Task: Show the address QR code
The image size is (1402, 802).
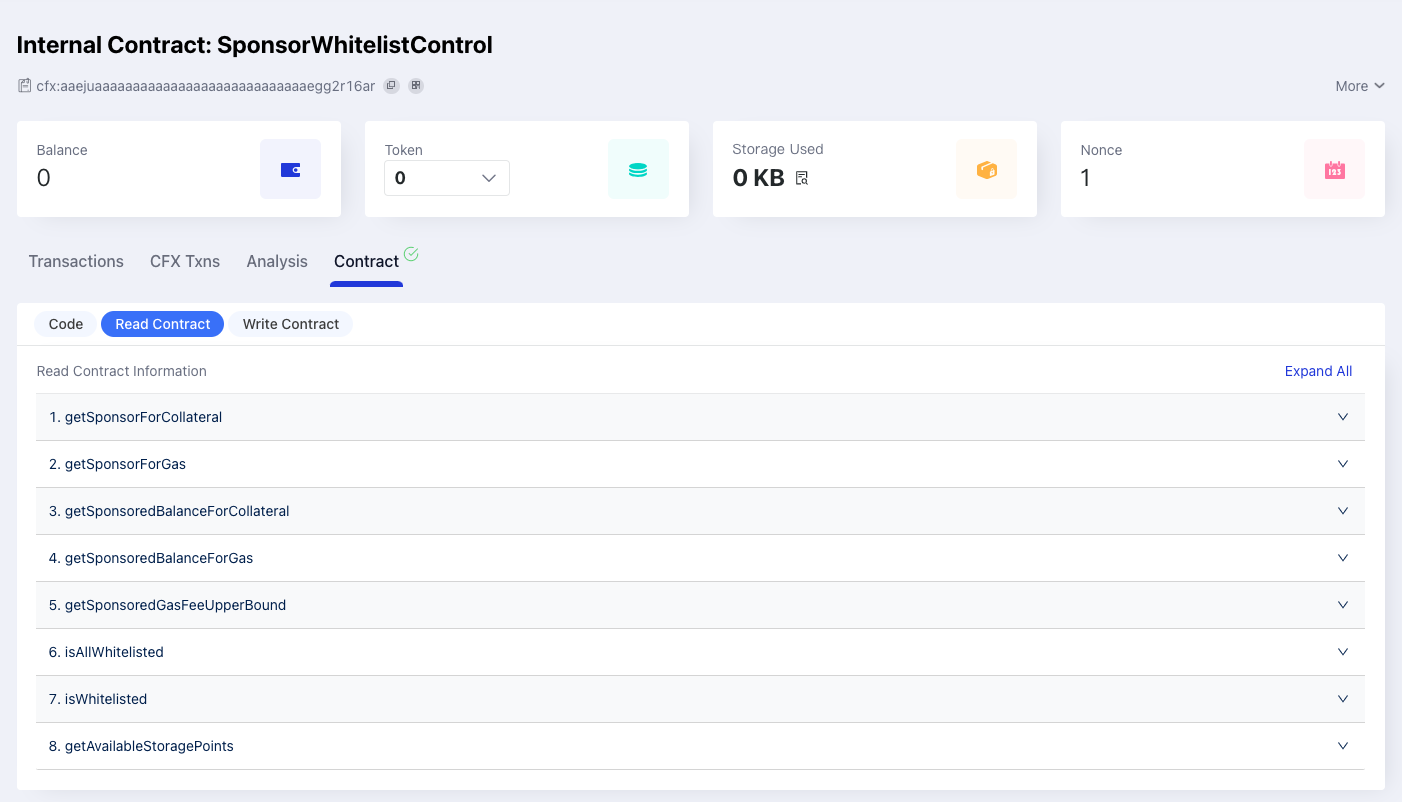Action: tap(416, 86)
